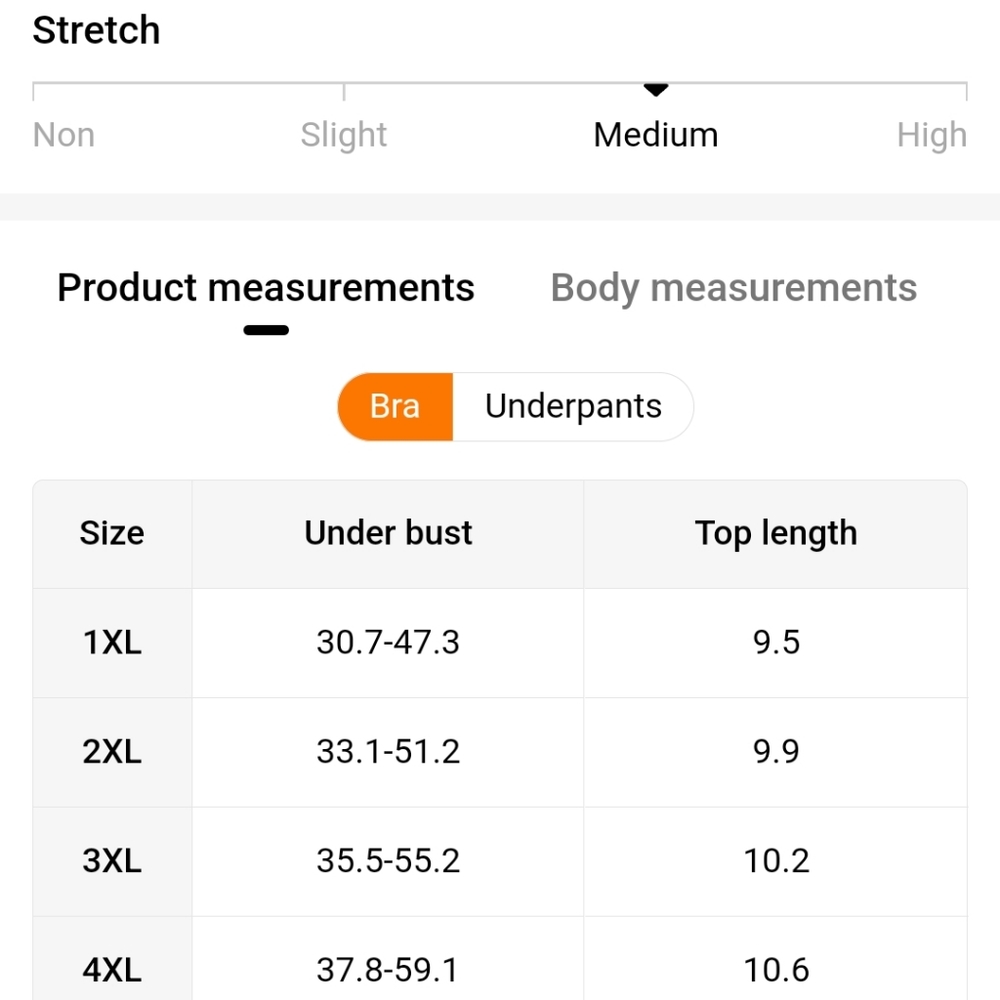Select the 2XL size row
The height and width of the screenshot is (1000, 1000).
coord(500,753)
